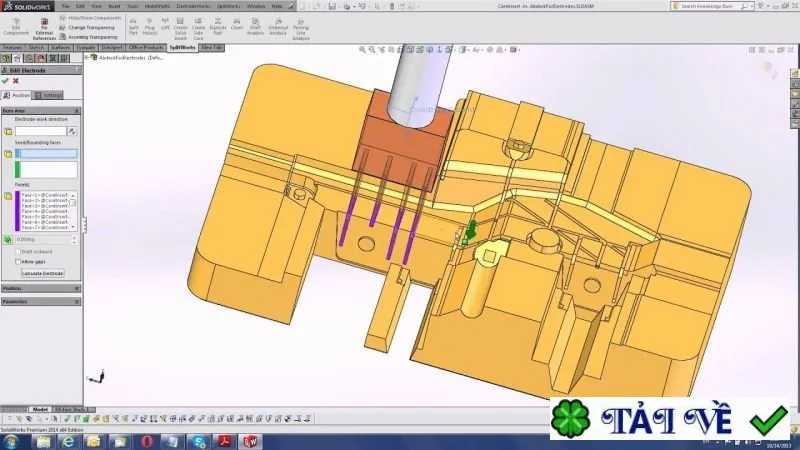Confirm the electrode with the green checkmark
The width and height of the screenshot is (800, 450).
(x=5, y=81)
